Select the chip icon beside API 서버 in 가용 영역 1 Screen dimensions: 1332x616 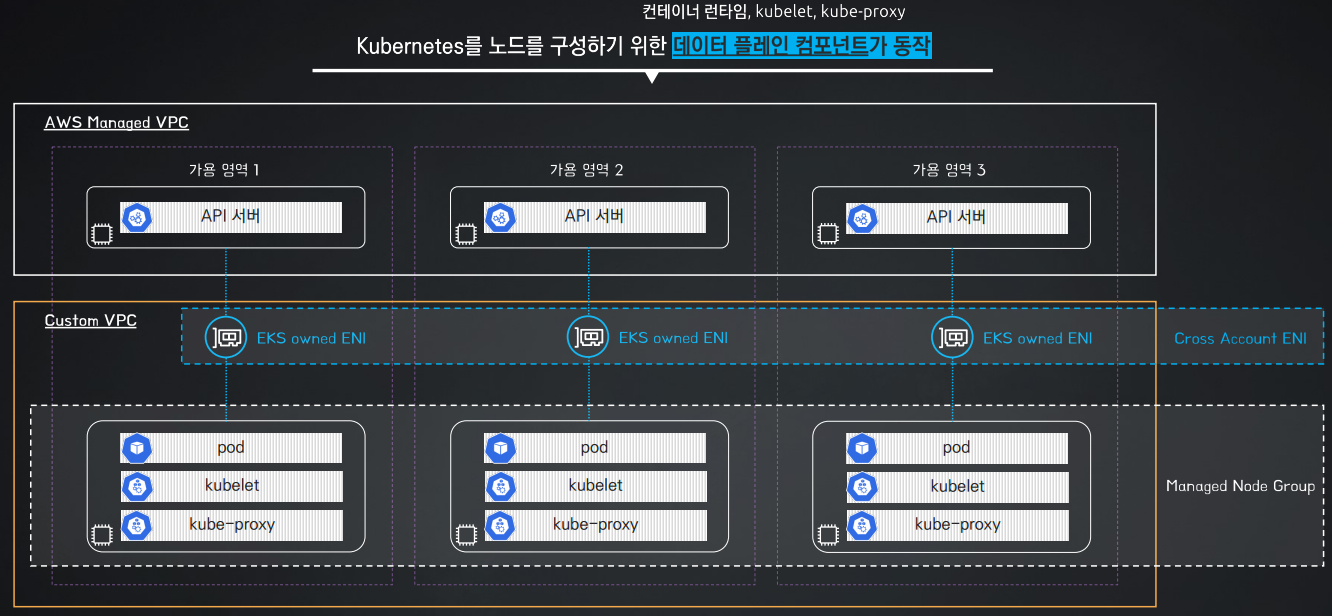point(101,234)
